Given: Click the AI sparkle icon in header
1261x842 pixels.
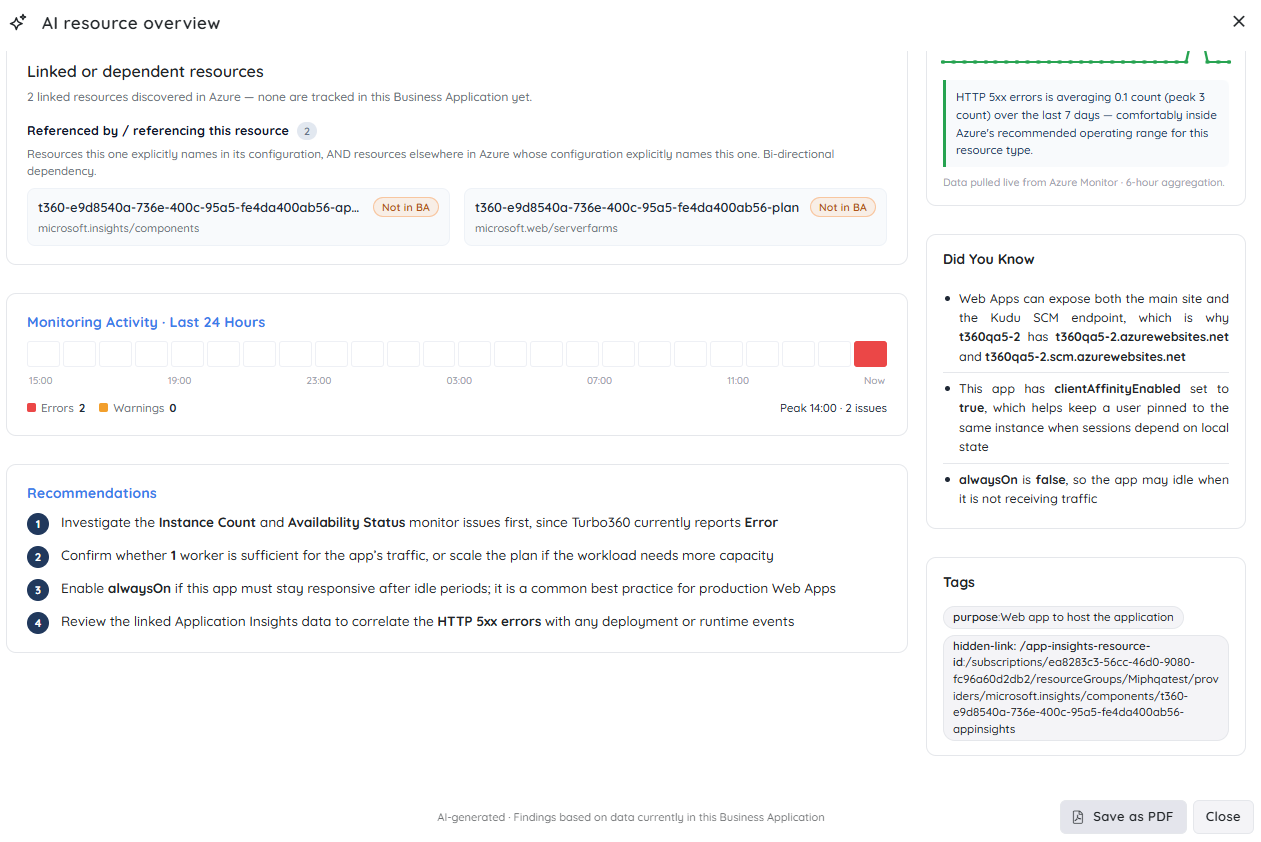Looking at the screenshot, I should pos(18,22).
